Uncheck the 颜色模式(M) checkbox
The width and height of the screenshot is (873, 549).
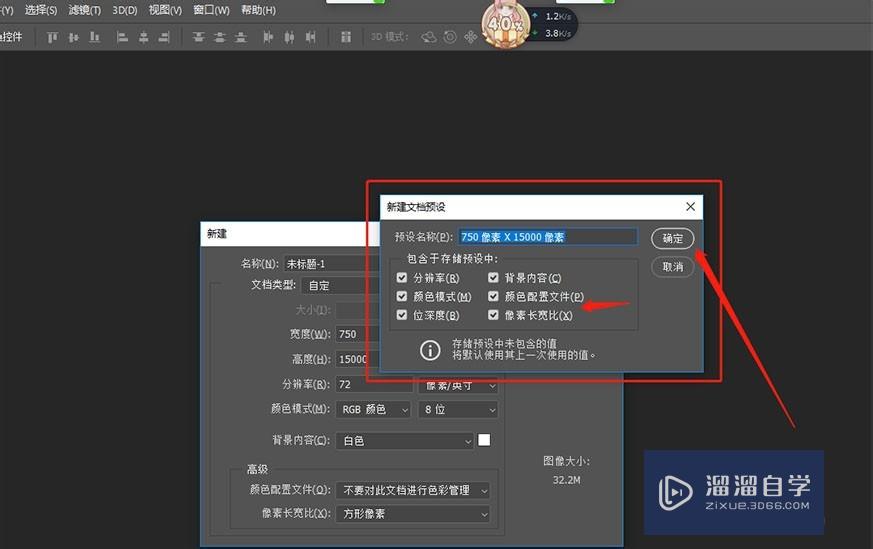tap(402, 296)
